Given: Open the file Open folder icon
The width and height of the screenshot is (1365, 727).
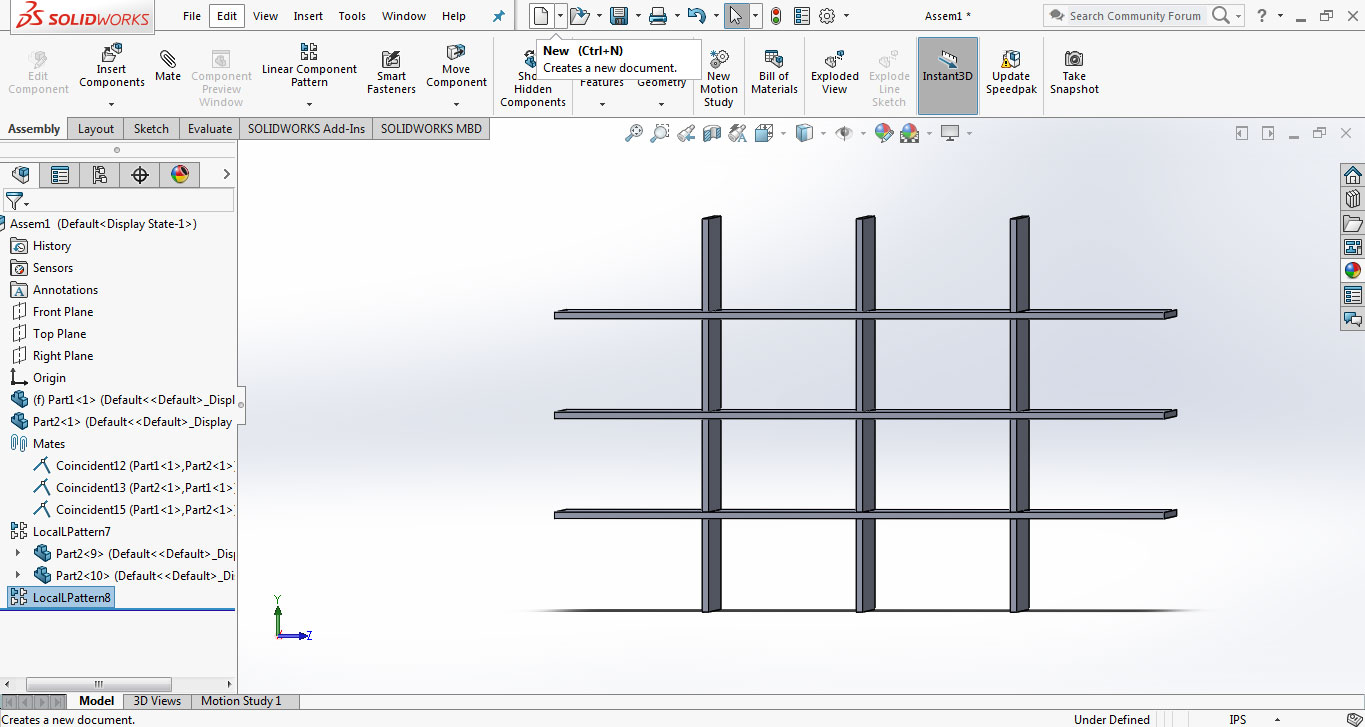Looking at the screenshot, I should pyautogui.click(x=580, y=16).
